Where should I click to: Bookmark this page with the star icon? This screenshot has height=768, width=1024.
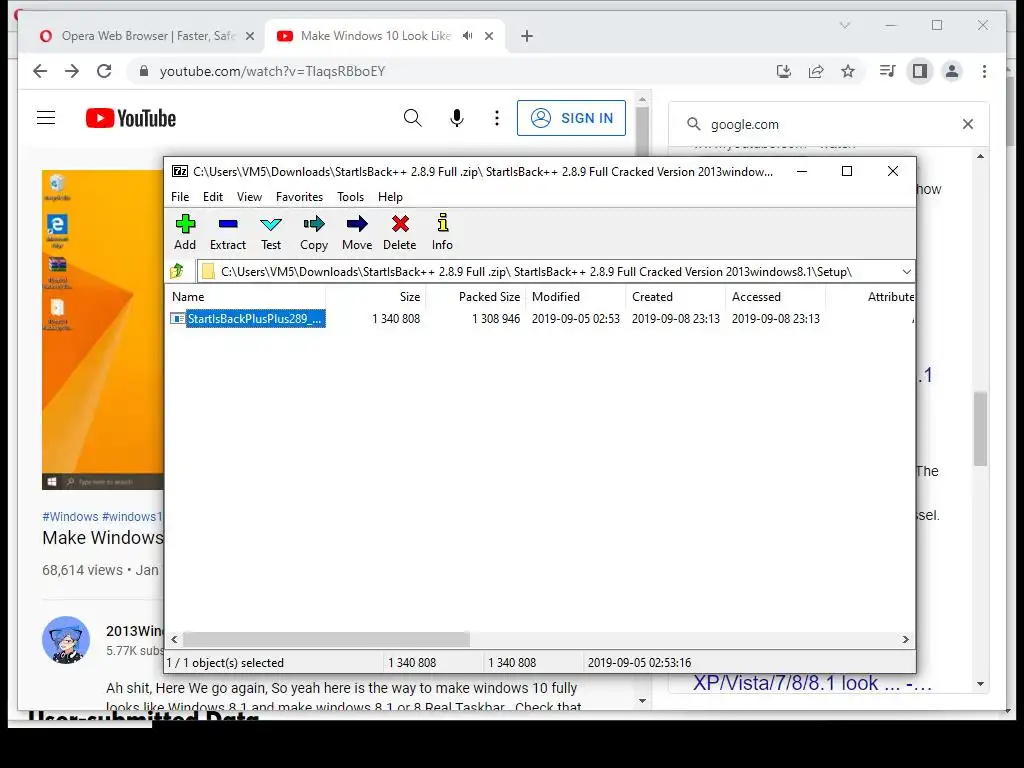(848, 71)
